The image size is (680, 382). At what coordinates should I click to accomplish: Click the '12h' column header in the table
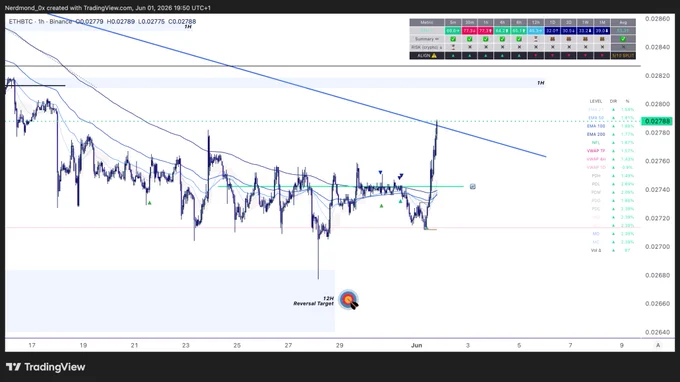(x=536, y=22)
